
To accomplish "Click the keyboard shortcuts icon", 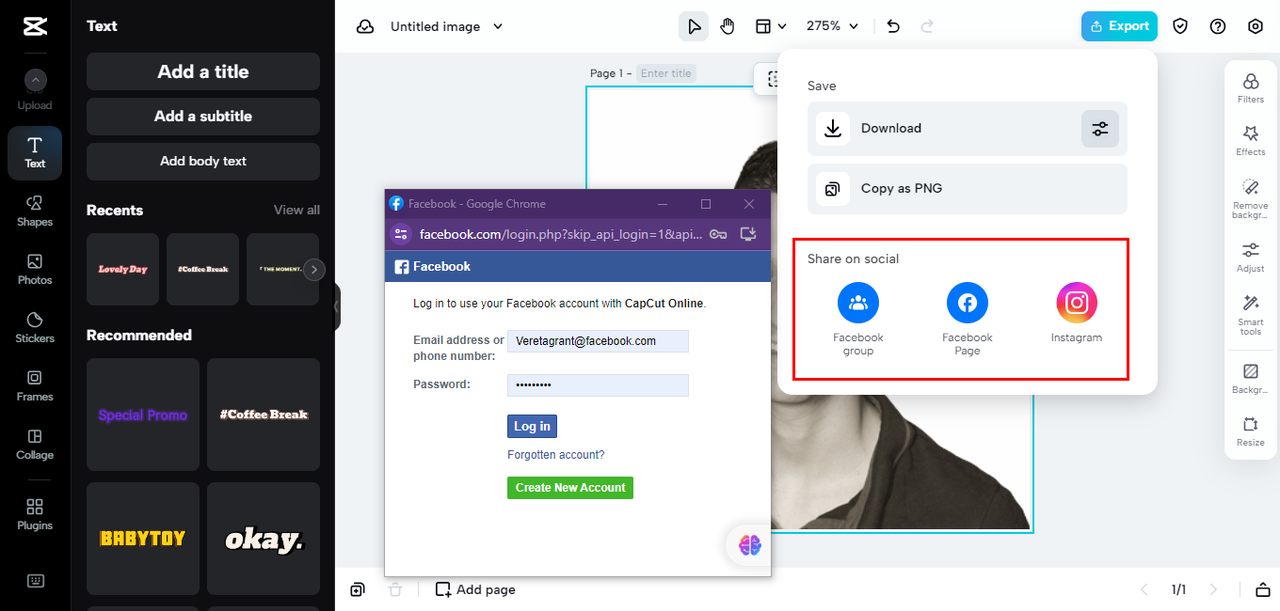I will point(35,581).
